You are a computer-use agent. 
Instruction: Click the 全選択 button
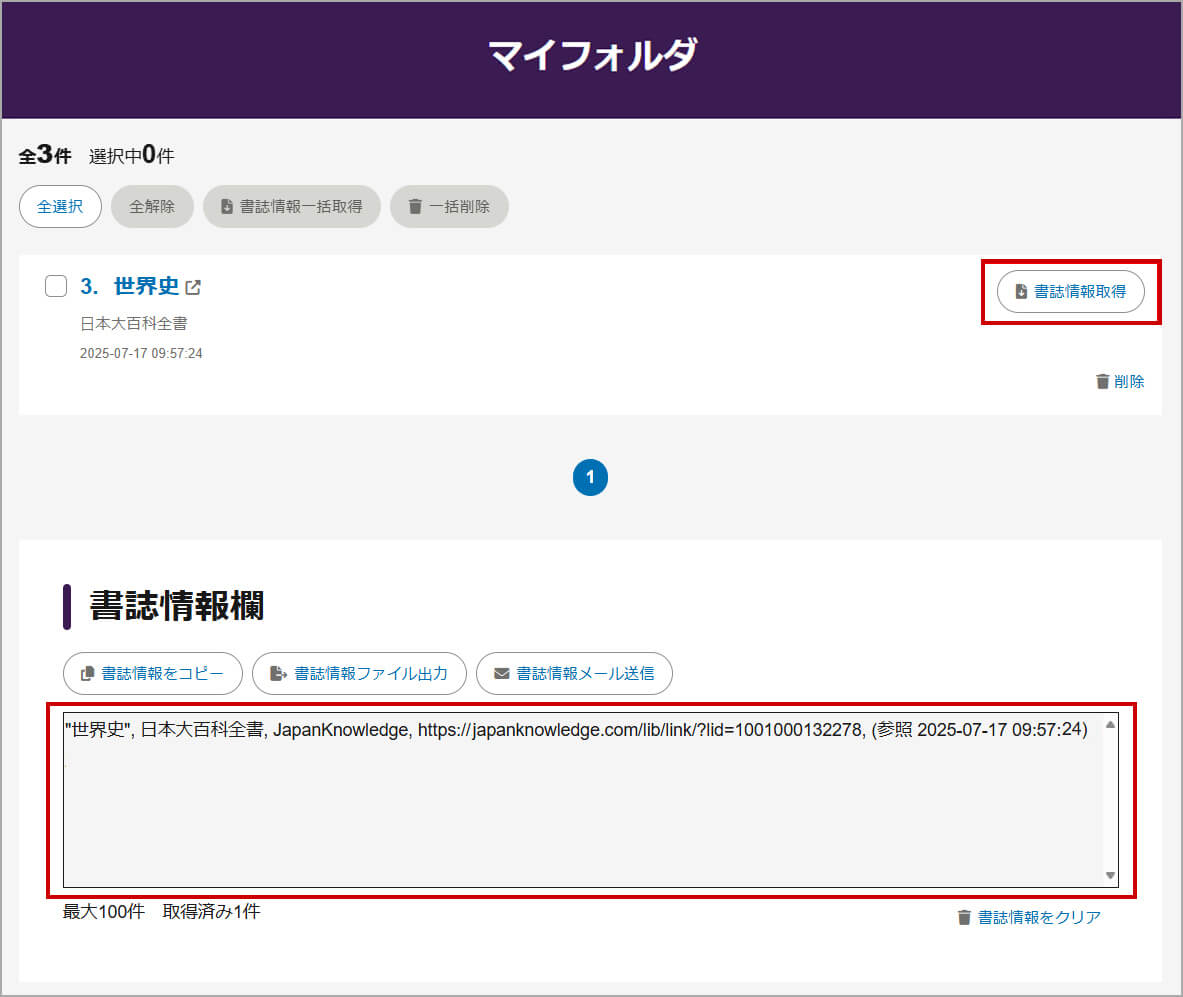point(60,206)
